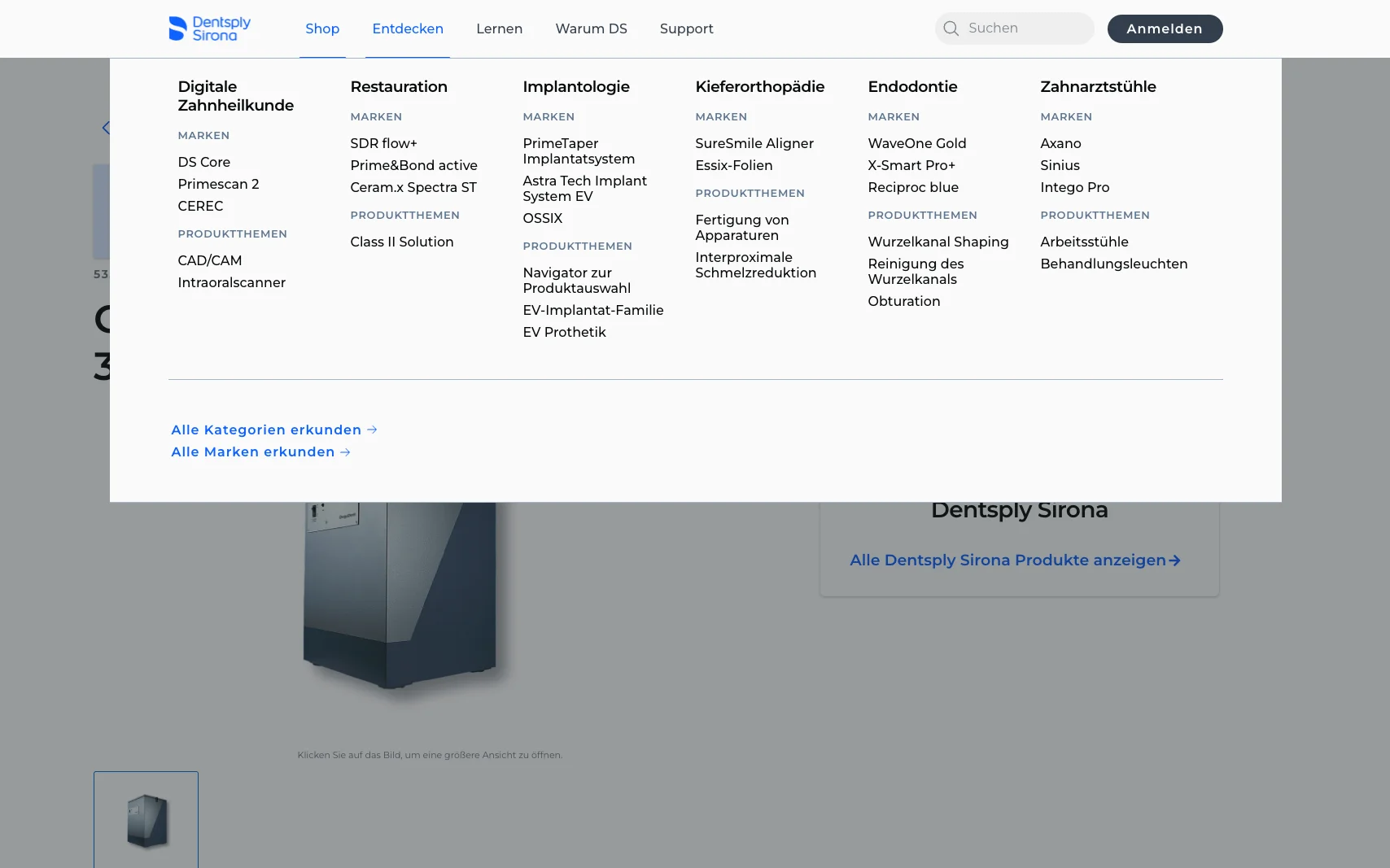The image size is (1390, 868).
Task: Open Intraoralscanner product topic
Action: pos(232,282)
